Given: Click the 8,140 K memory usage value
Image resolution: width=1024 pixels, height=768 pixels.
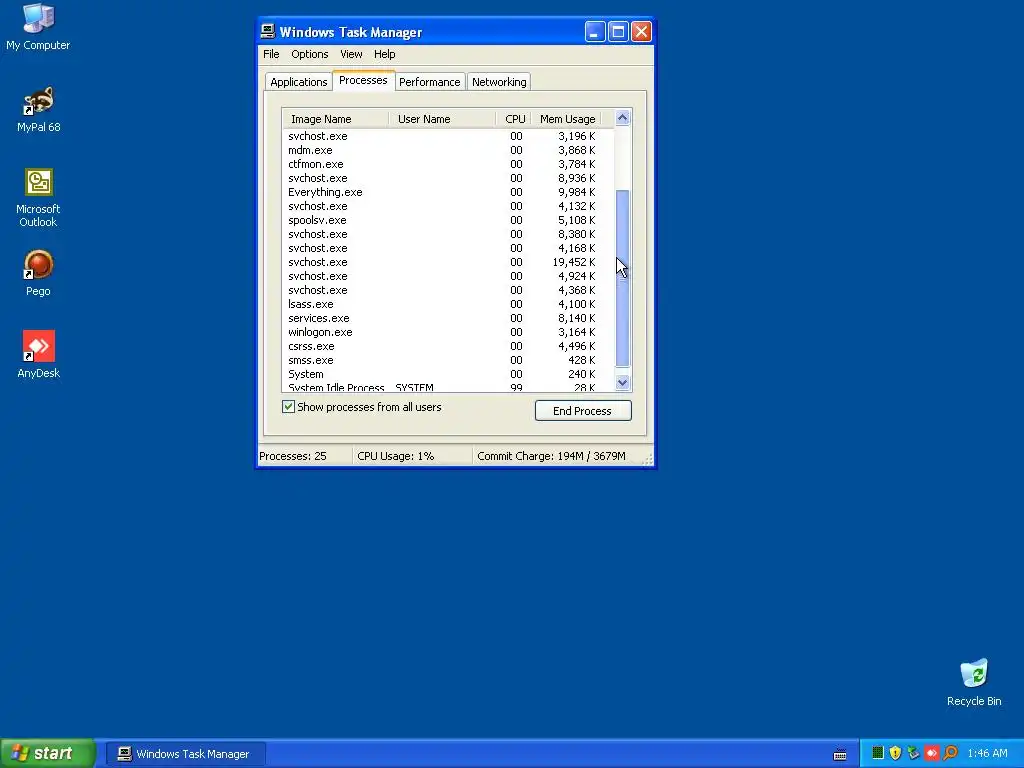Looking at the screenshot, I should [x=577, y=318].
